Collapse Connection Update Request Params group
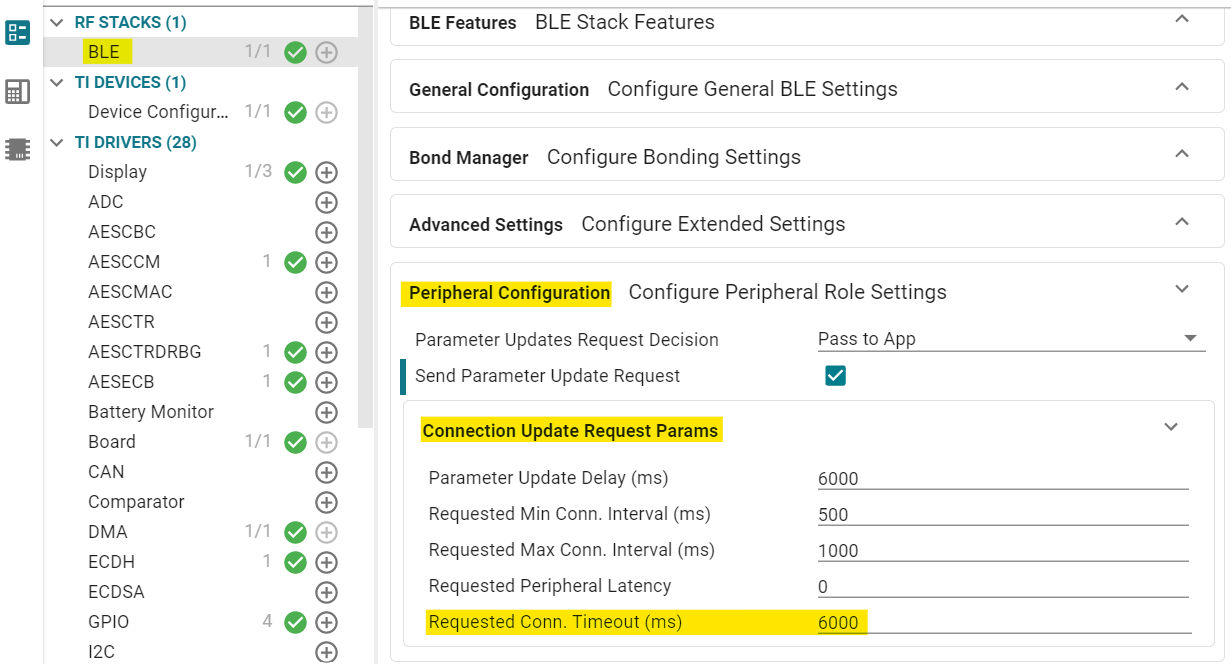1231x664 pixels. coord(1171,427)
